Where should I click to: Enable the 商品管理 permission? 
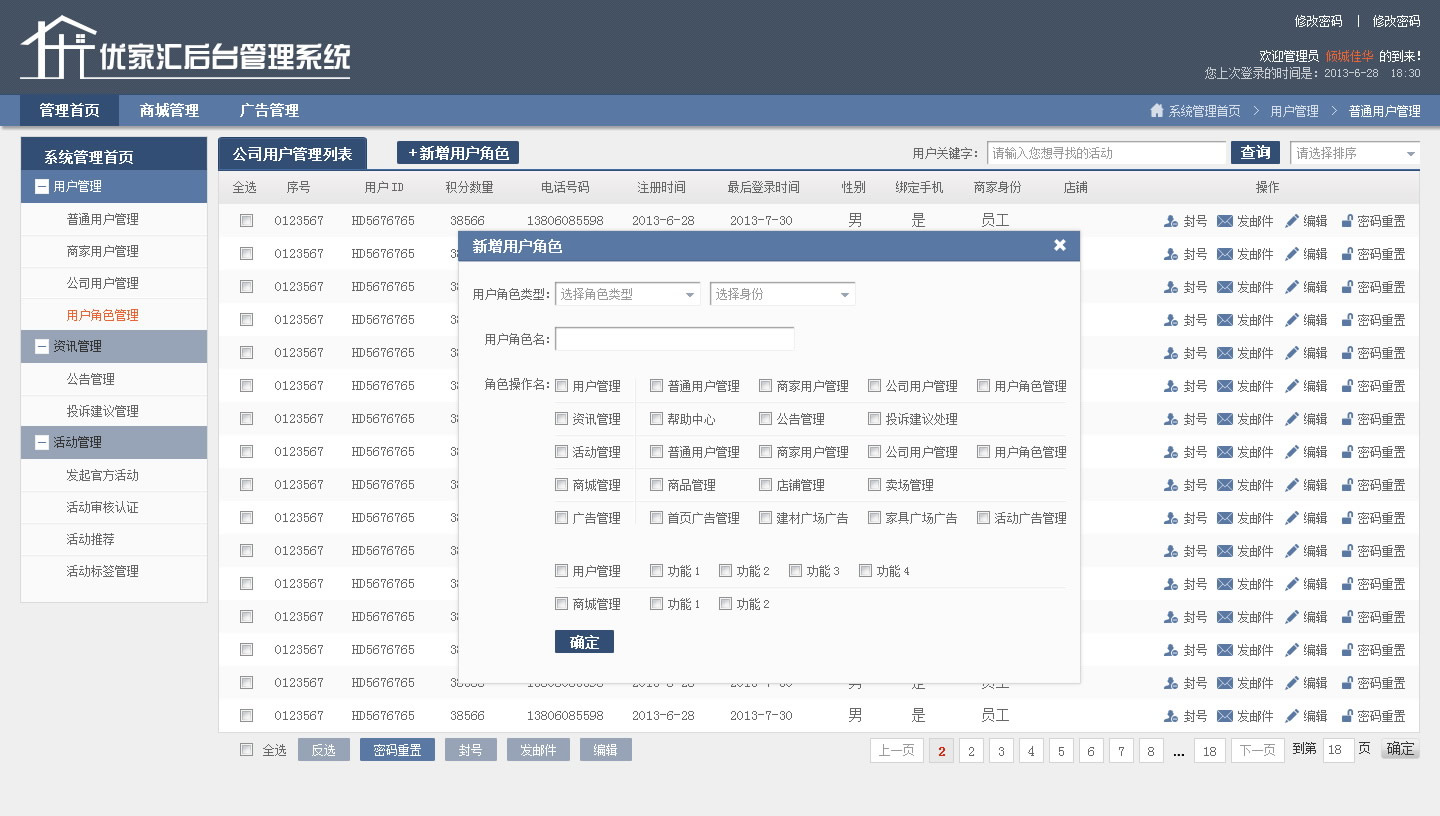(657, 485)
